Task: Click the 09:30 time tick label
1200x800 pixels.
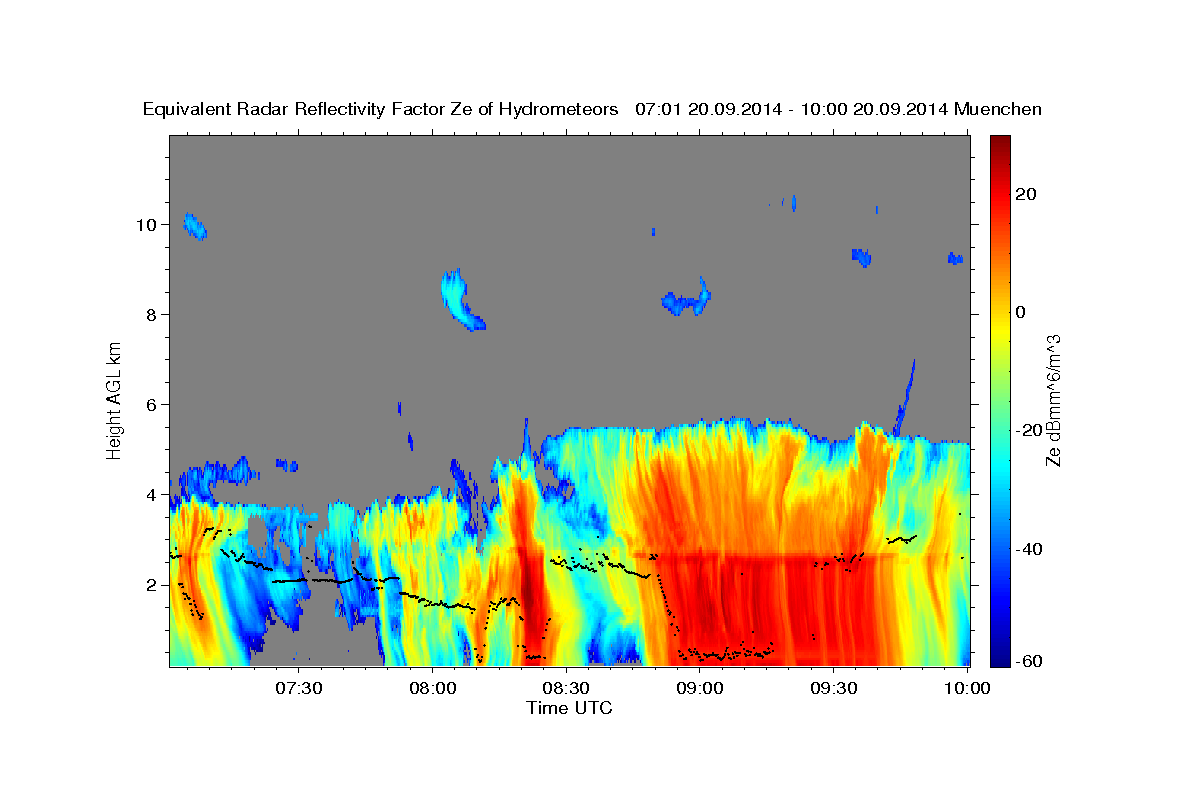Action: [834, 688]
